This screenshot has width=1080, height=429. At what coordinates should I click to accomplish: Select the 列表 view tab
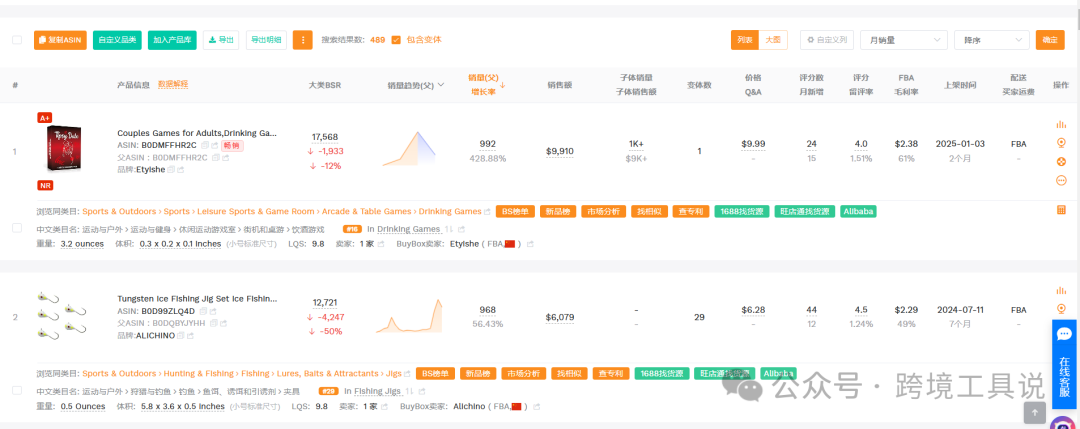[745, 40]
